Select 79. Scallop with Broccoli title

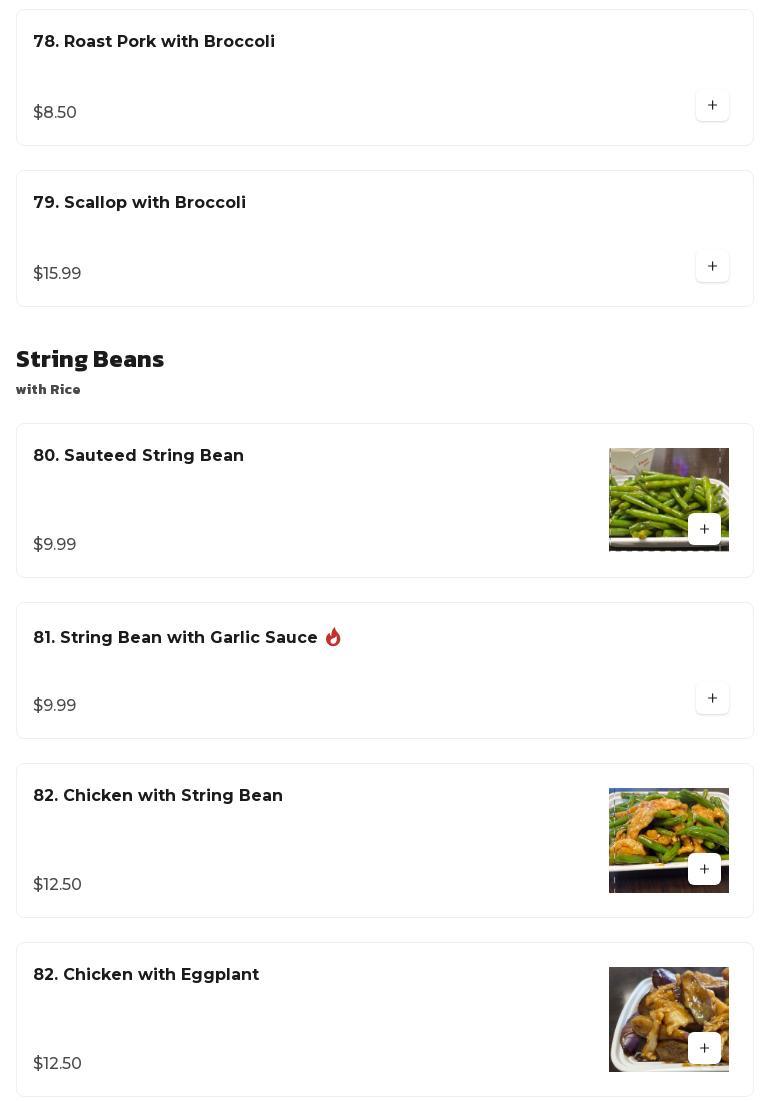tap(139, 202)
